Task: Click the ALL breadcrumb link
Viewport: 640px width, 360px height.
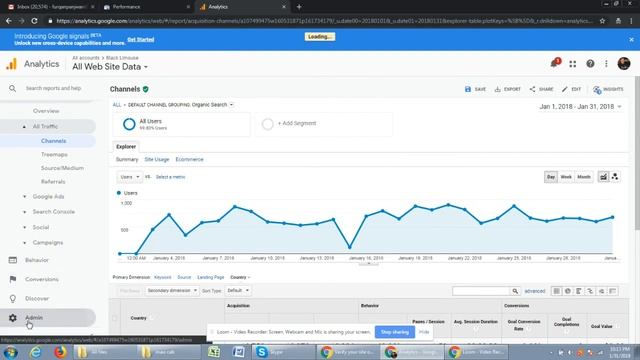Action: click(117, 105)
